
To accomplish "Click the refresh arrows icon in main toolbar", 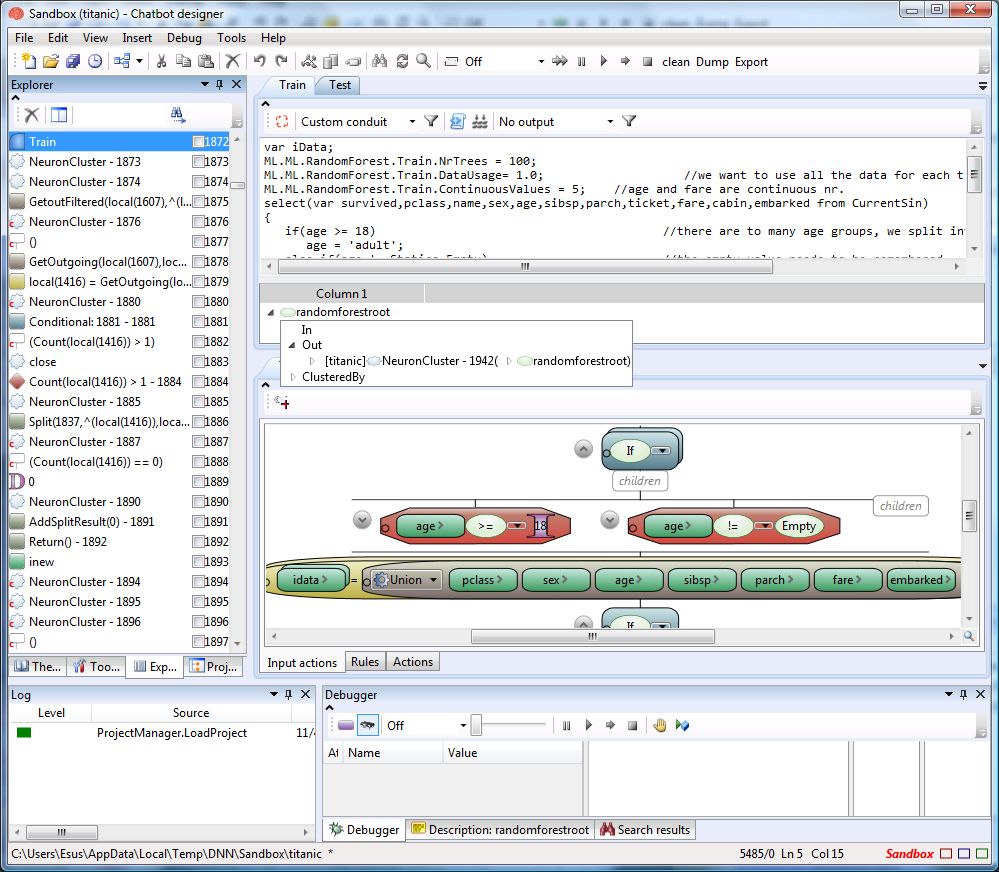I will (402, 61).
